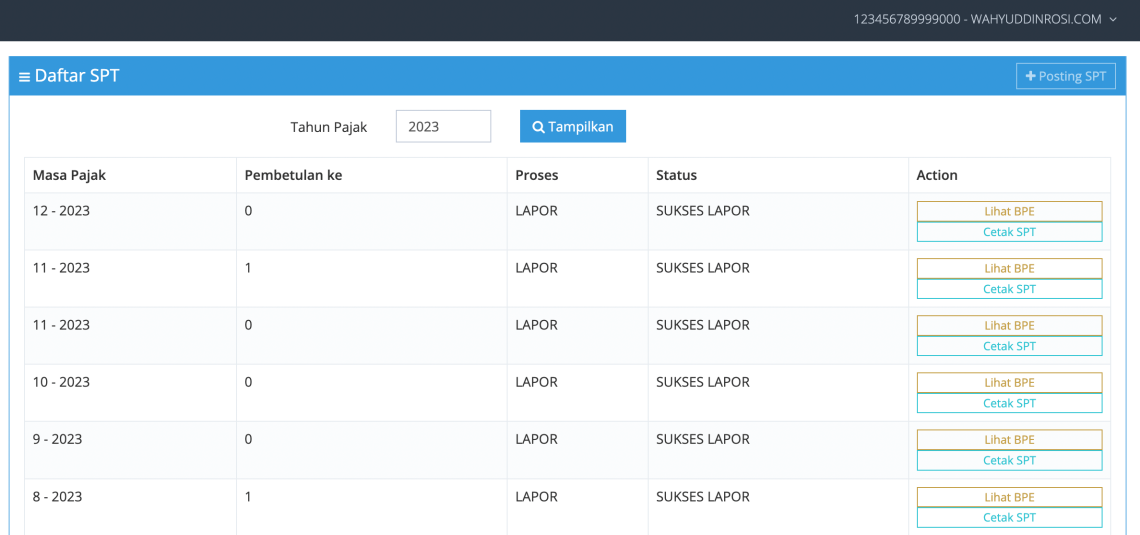View BPE for 8 - 2023
This screenshot has height=535, width=1140.
[1009, 497]
